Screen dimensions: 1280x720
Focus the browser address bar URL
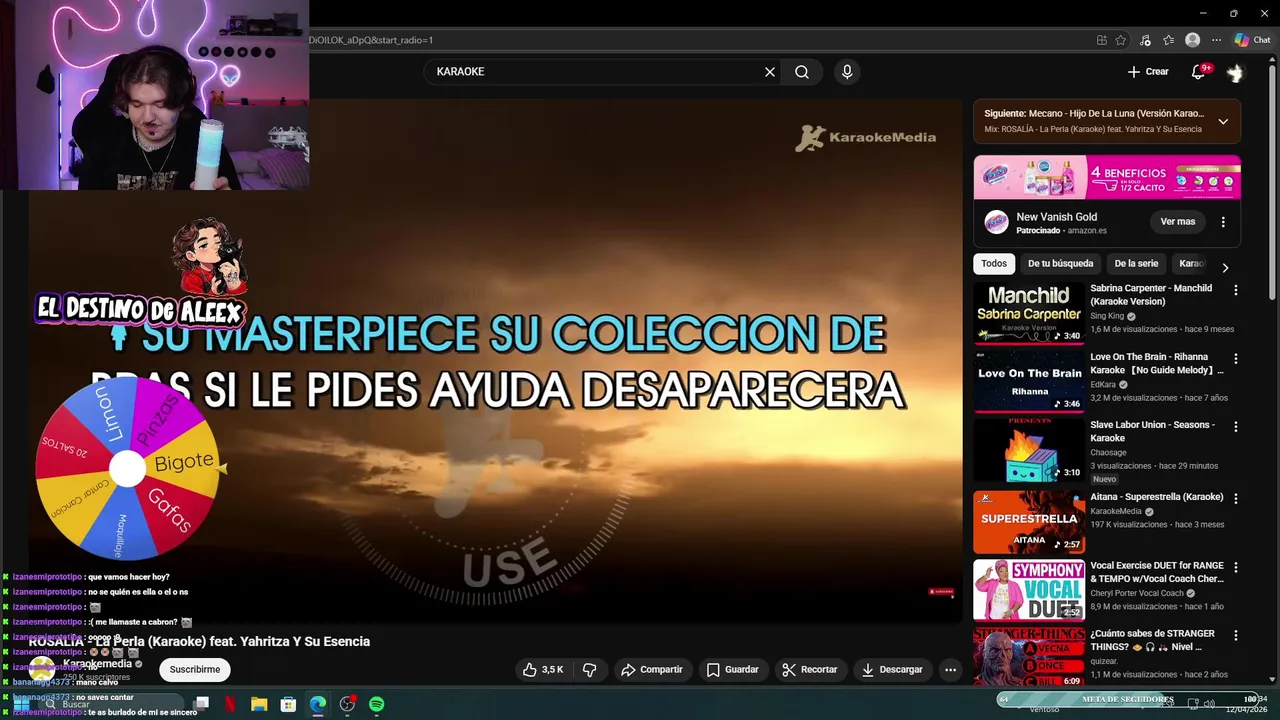tap(700, 40)
